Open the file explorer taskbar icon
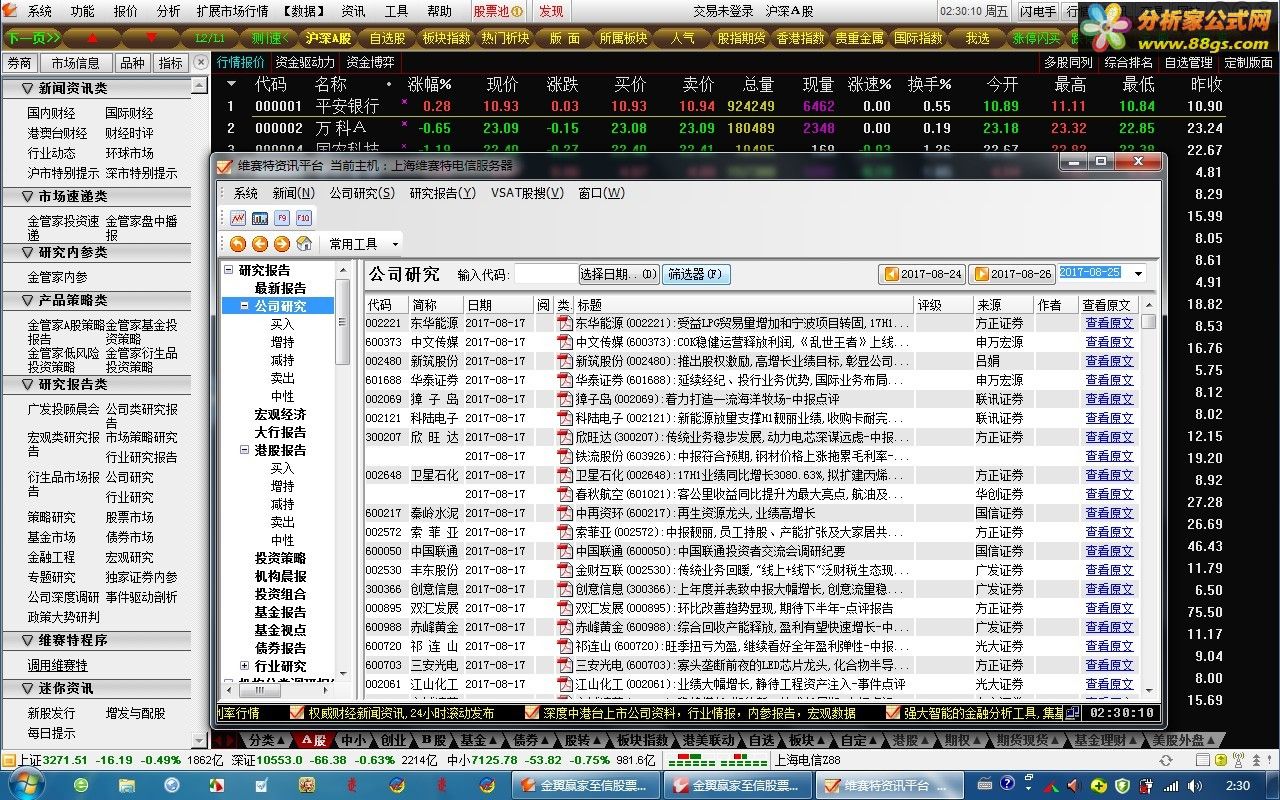 [126, 786]
